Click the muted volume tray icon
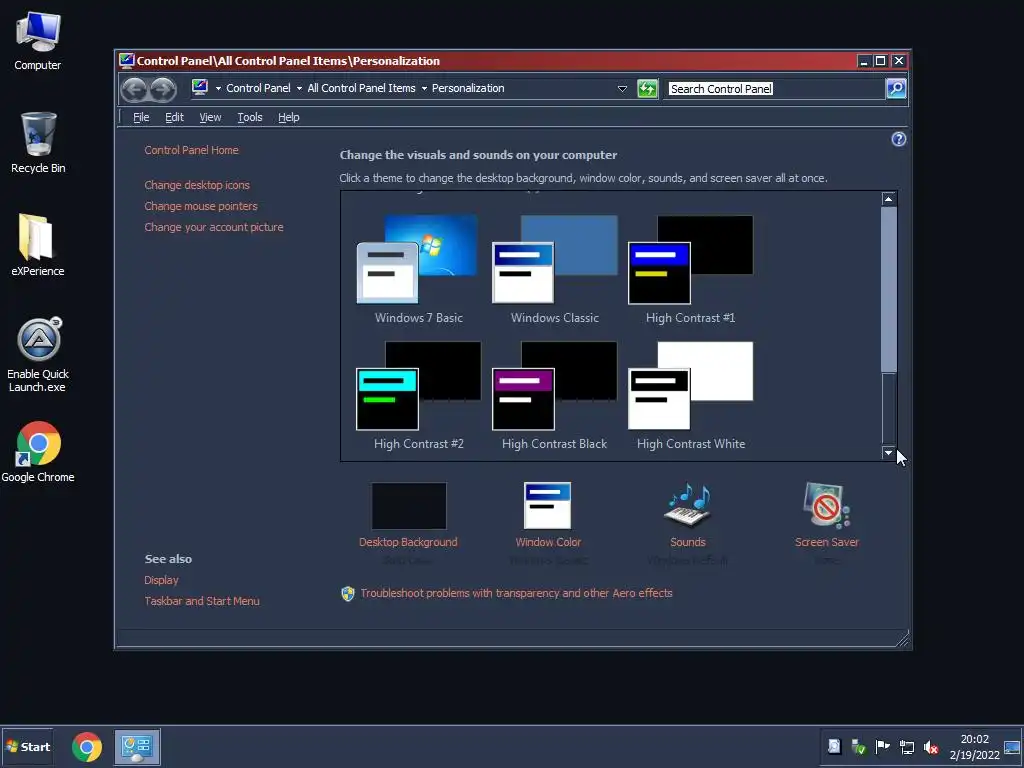The height and width of the screenshot is (768, 1024). tap(931, 747)
